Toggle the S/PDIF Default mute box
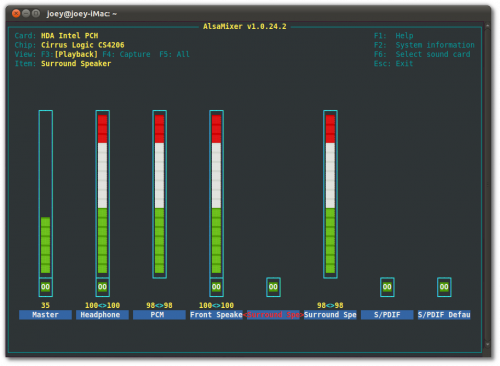The height and width of the screenshot is (366, 500). click(x=444, y=287)
